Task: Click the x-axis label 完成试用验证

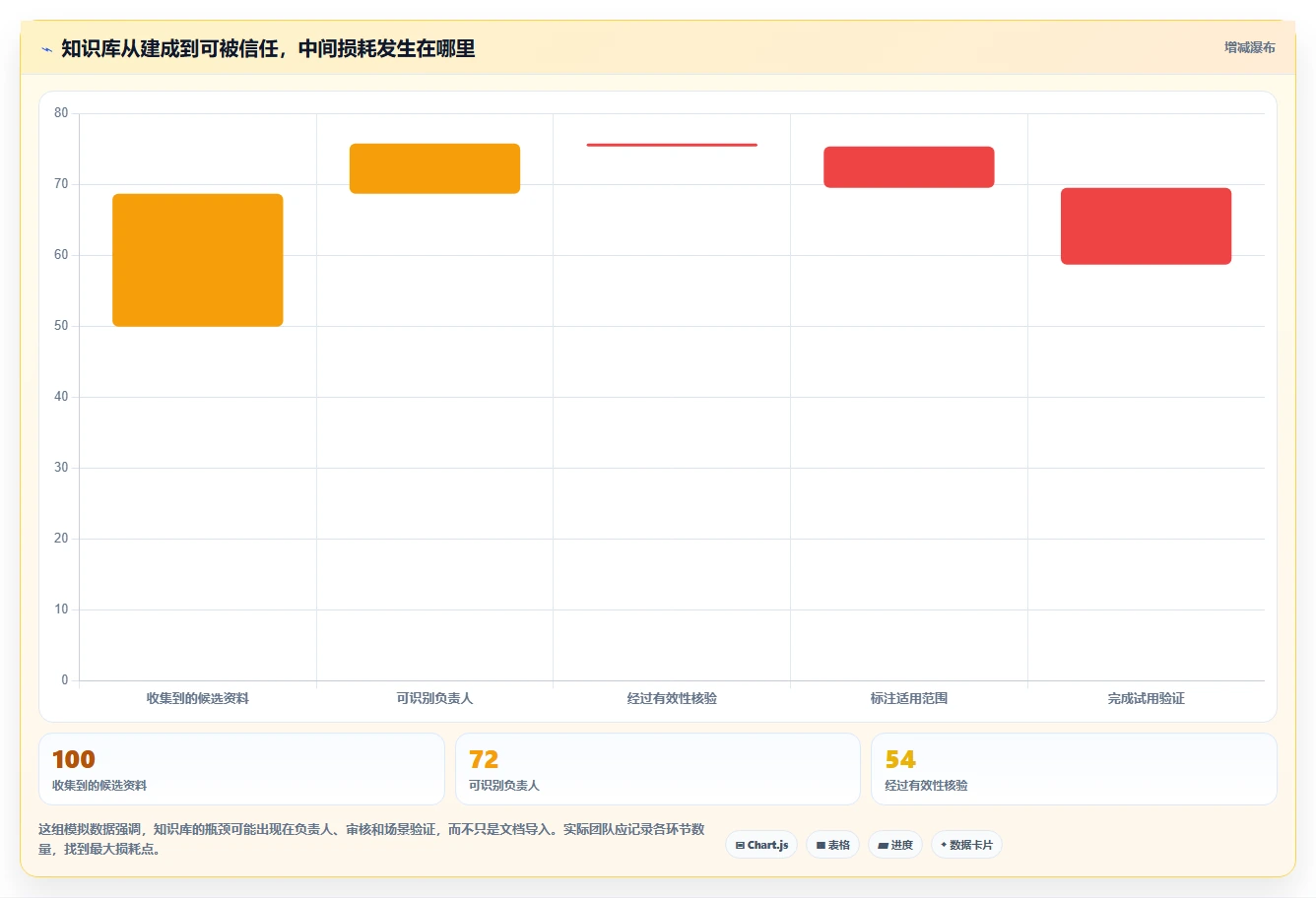Action: (x=1146, y=698)
